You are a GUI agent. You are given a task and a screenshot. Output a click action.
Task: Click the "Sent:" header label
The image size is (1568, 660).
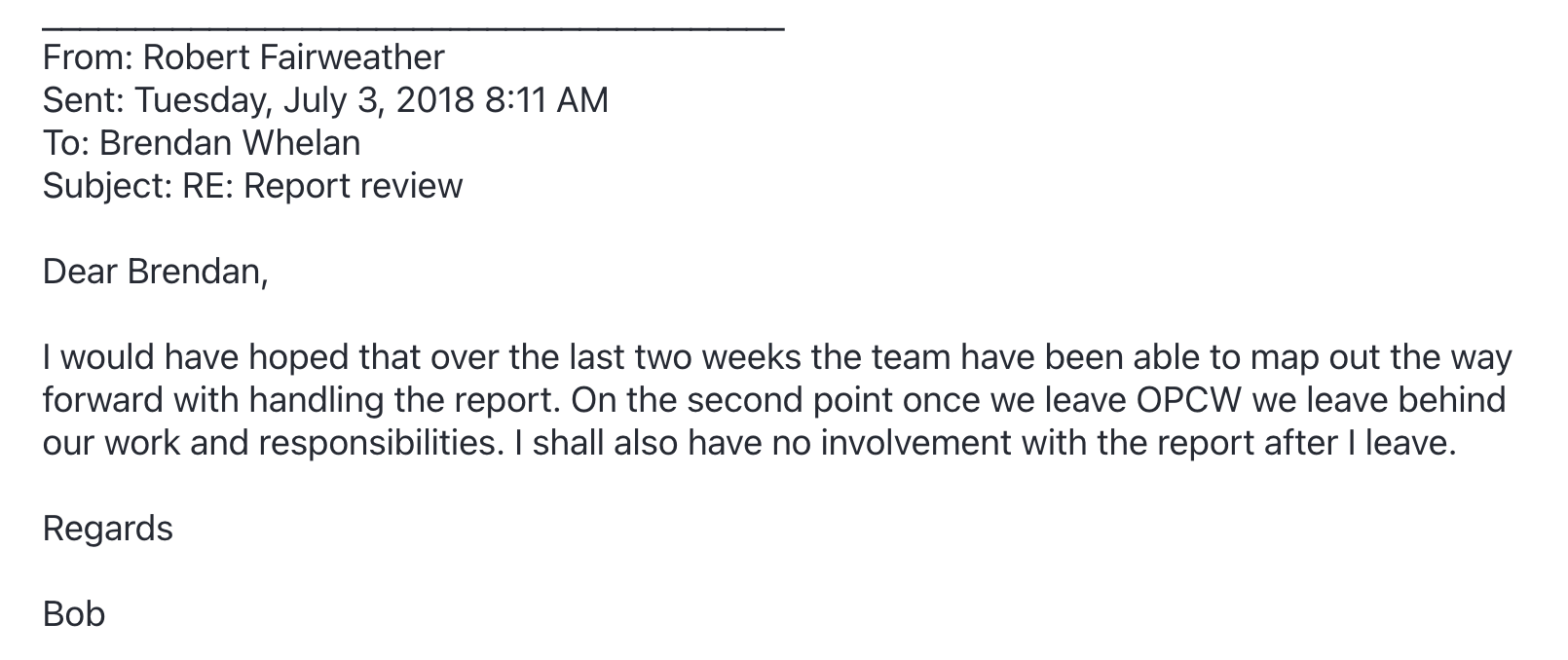84,100
